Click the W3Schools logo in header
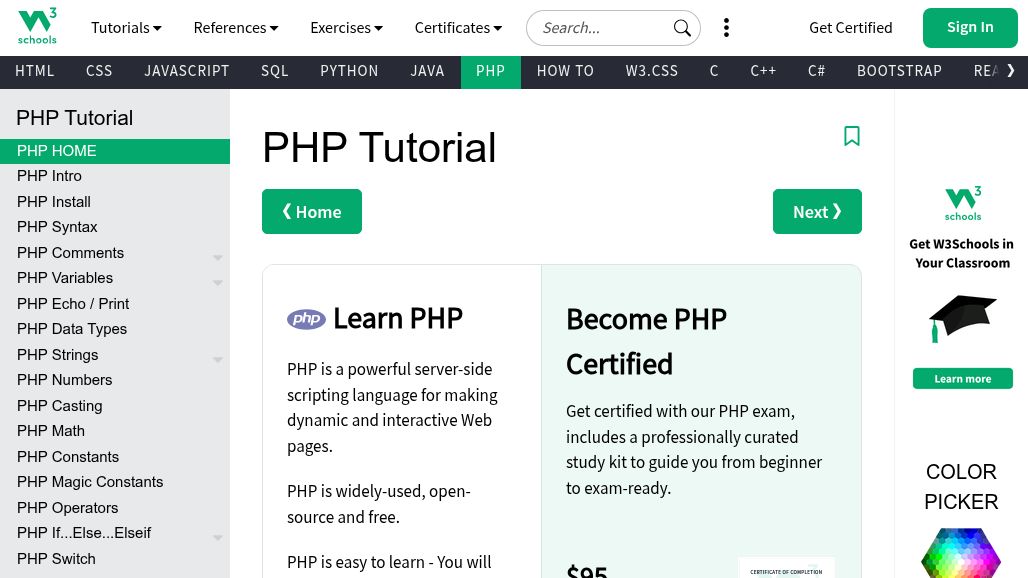1028x578 pixels. point(37,27)
